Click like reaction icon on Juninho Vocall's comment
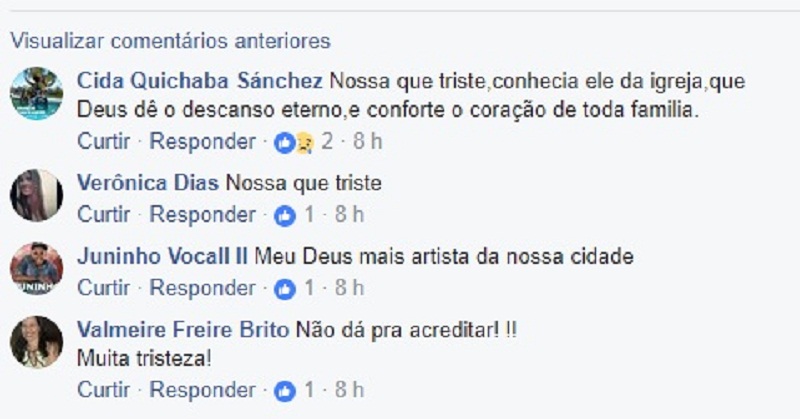 [x=286, y=289]
